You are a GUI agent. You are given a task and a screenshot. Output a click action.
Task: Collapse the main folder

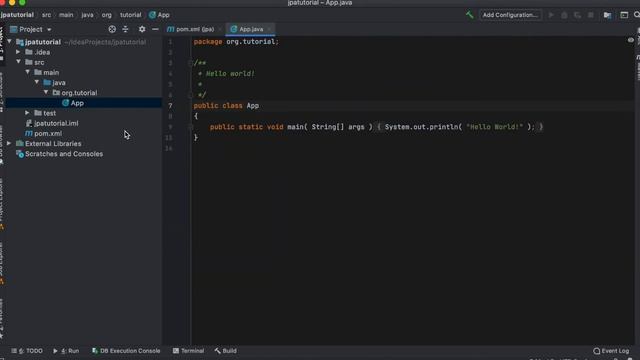point(28,72)
